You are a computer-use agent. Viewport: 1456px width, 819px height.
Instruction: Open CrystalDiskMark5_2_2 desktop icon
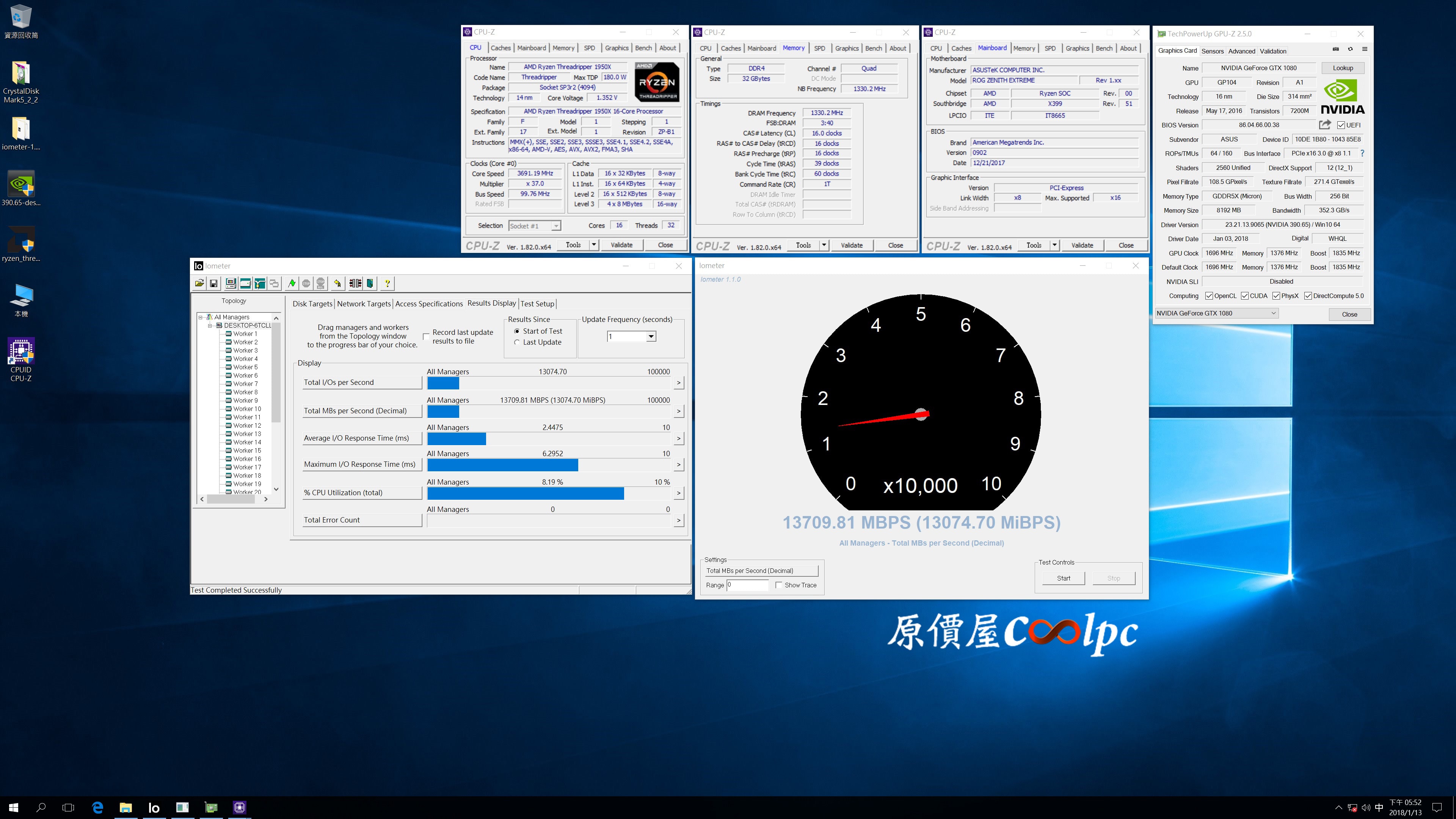(x=21, y=83)
